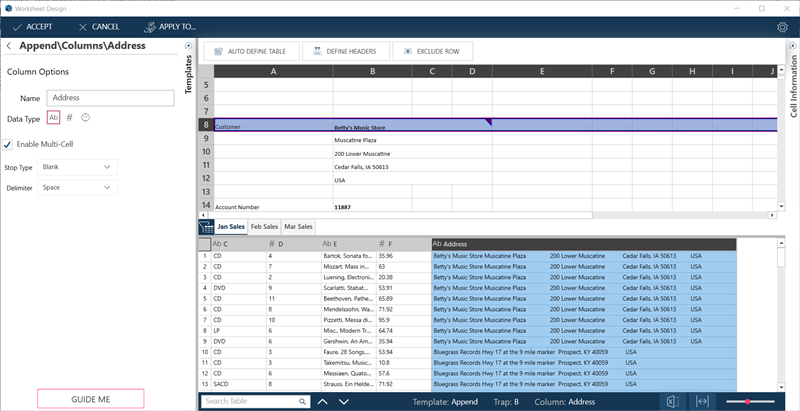Image resolution: width=800 pixels, height=411 pixels.
Task: Select the text (Ab) data type icon
Action: (x=54, y=118)
